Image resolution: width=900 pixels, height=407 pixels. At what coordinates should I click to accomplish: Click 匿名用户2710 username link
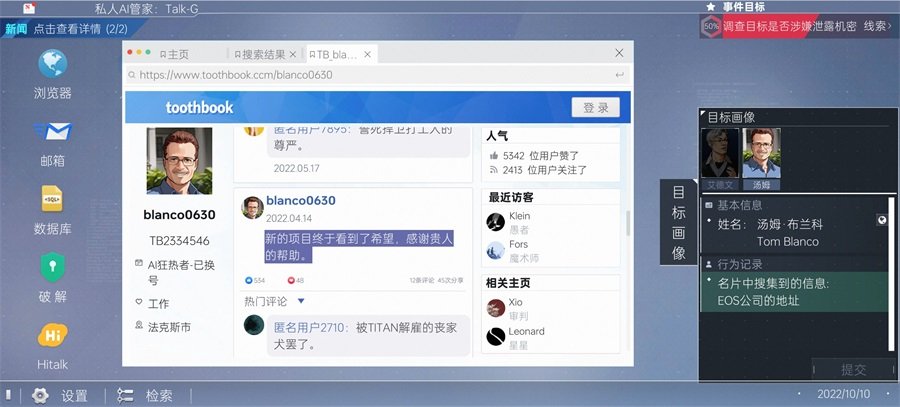coord(311,327)
